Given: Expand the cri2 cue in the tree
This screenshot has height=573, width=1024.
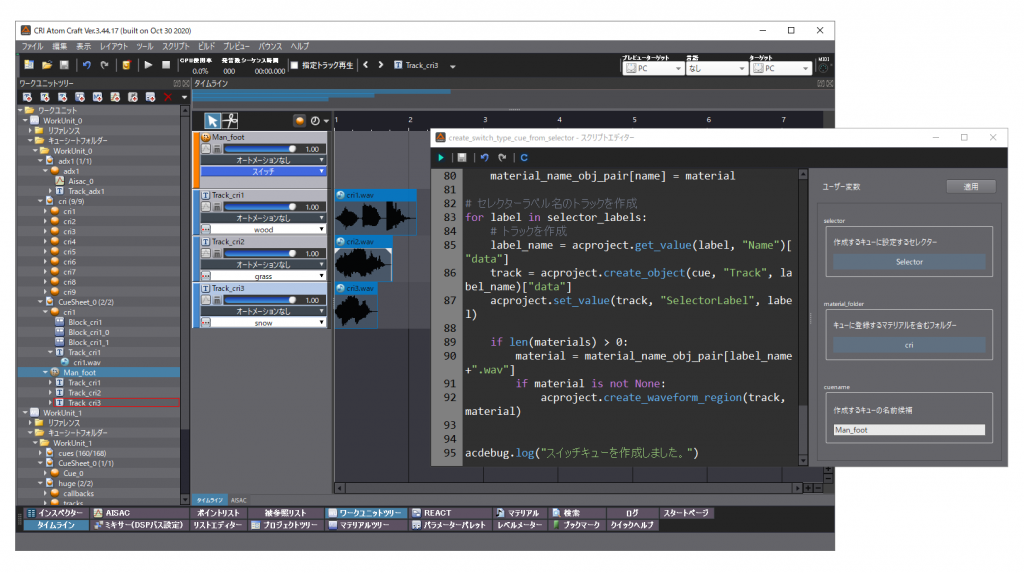Looking at the screenshot, I should click(46, 221).
